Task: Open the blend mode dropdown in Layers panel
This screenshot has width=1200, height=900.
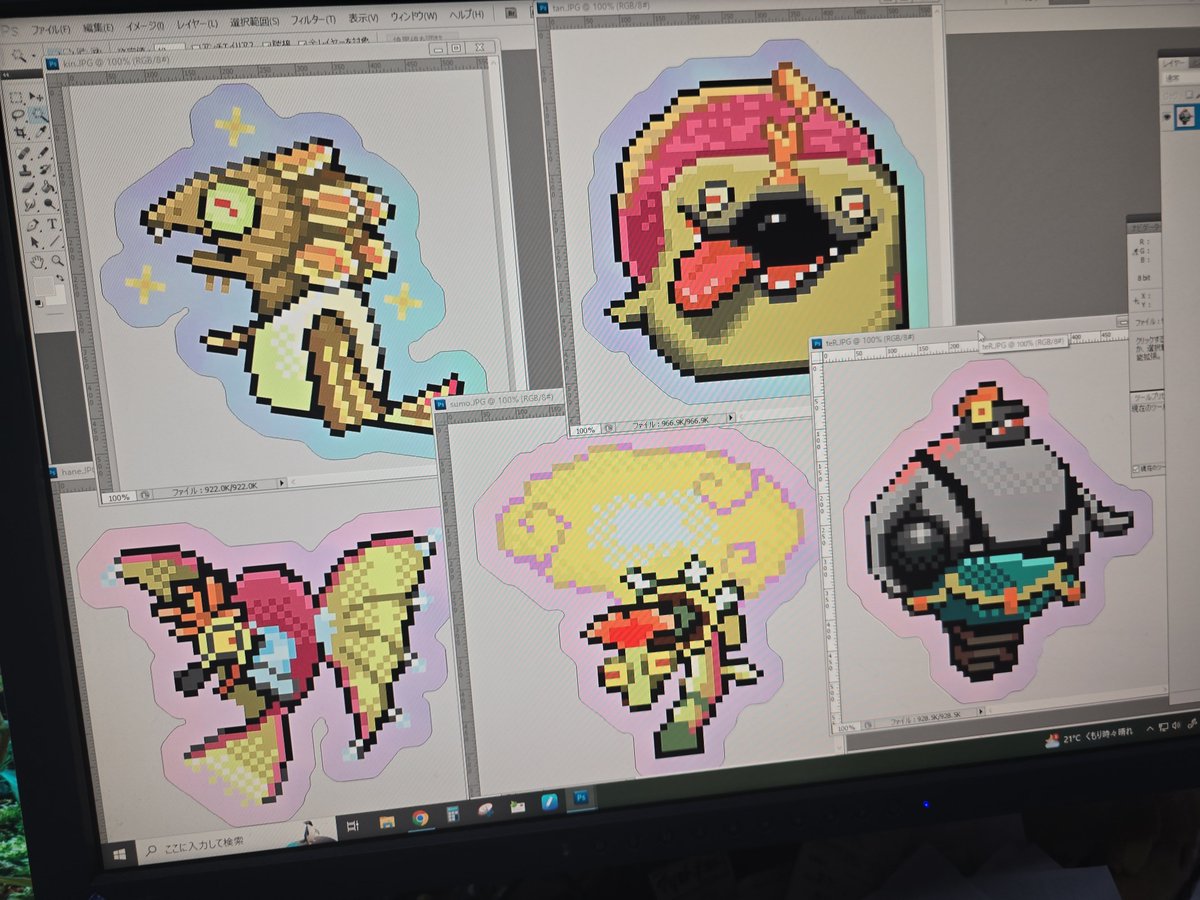Action: coord(1180,77)
